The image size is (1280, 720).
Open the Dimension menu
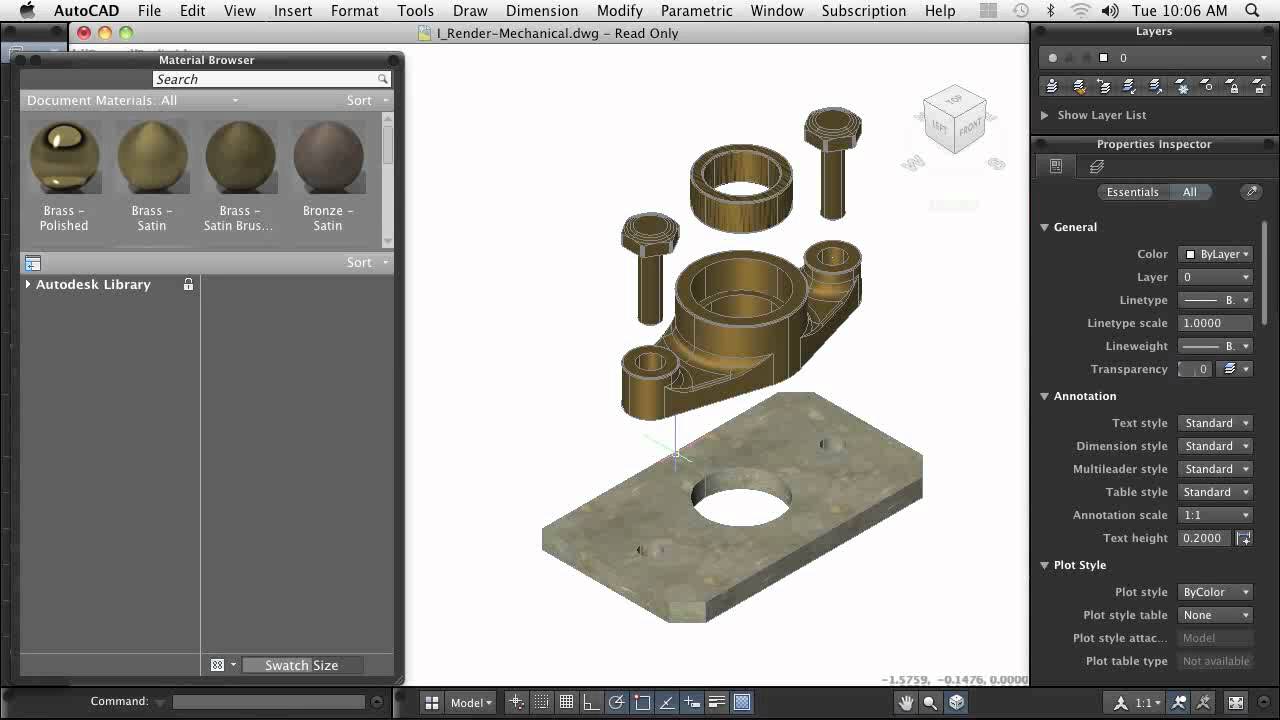542,11
